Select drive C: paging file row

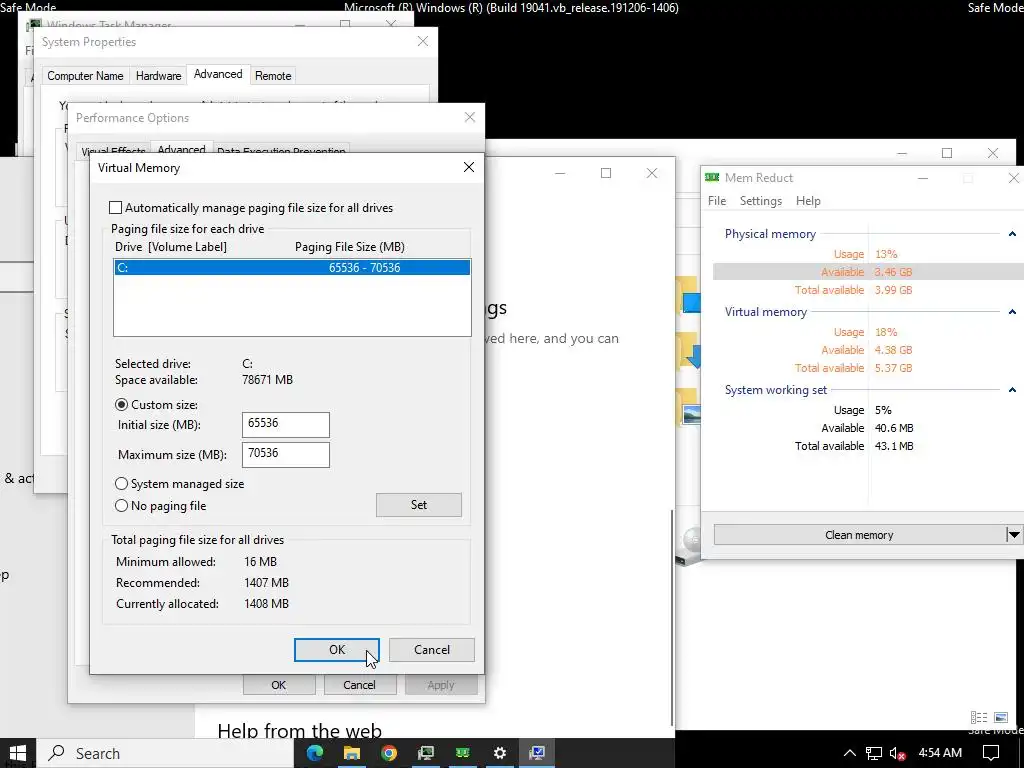[292, 268]
